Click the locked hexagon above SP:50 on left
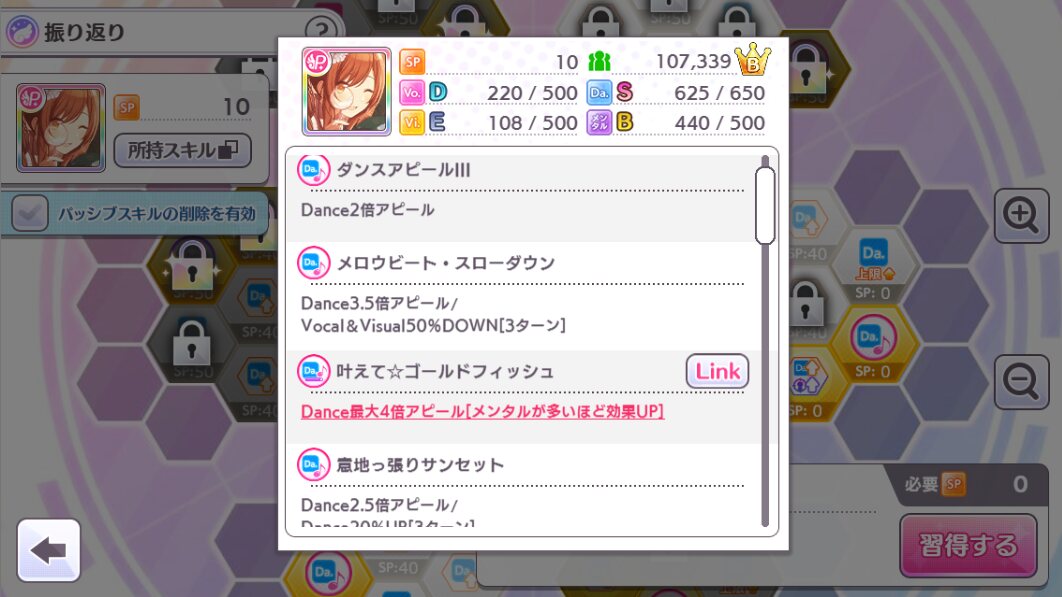The width and height of the screenshot is (1062, 597). click(192, 341)
